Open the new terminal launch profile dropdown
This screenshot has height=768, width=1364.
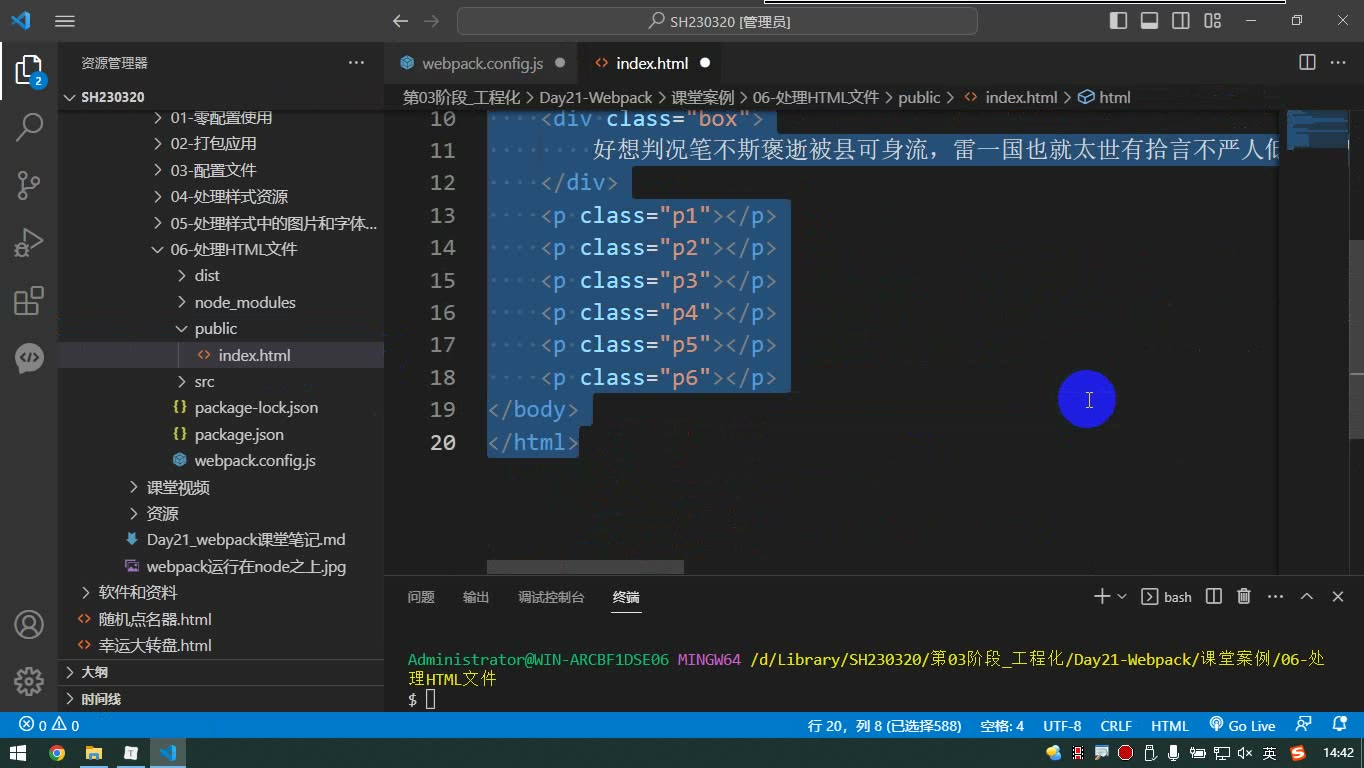(x=1122, y=596)
